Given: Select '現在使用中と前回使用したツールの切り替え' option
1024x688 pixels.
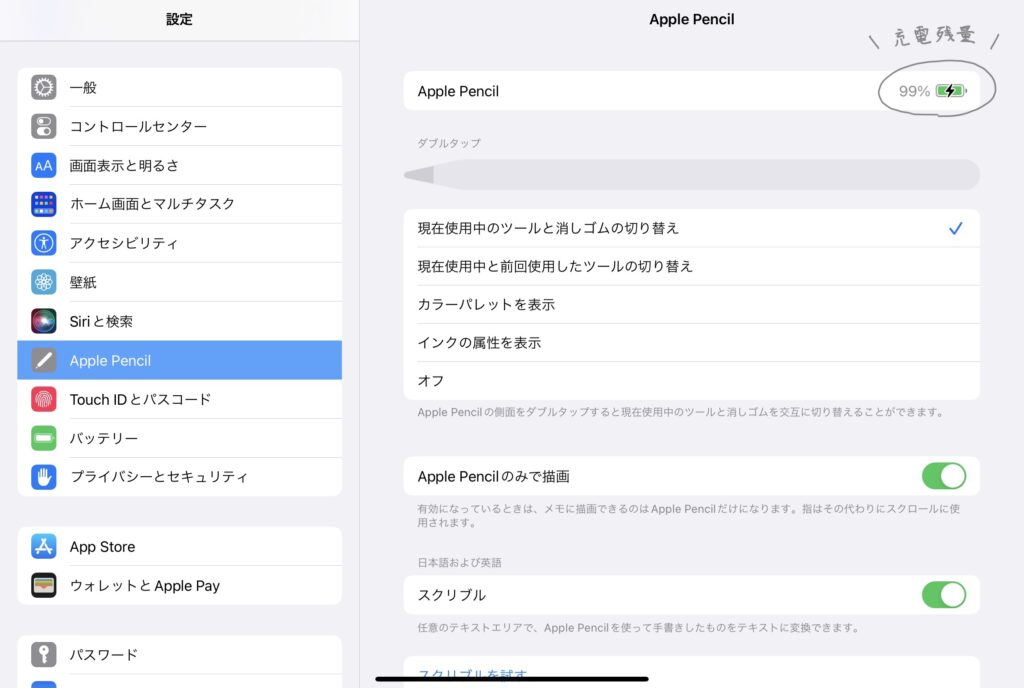Looking at the screenshot, I should pos(692,266).
